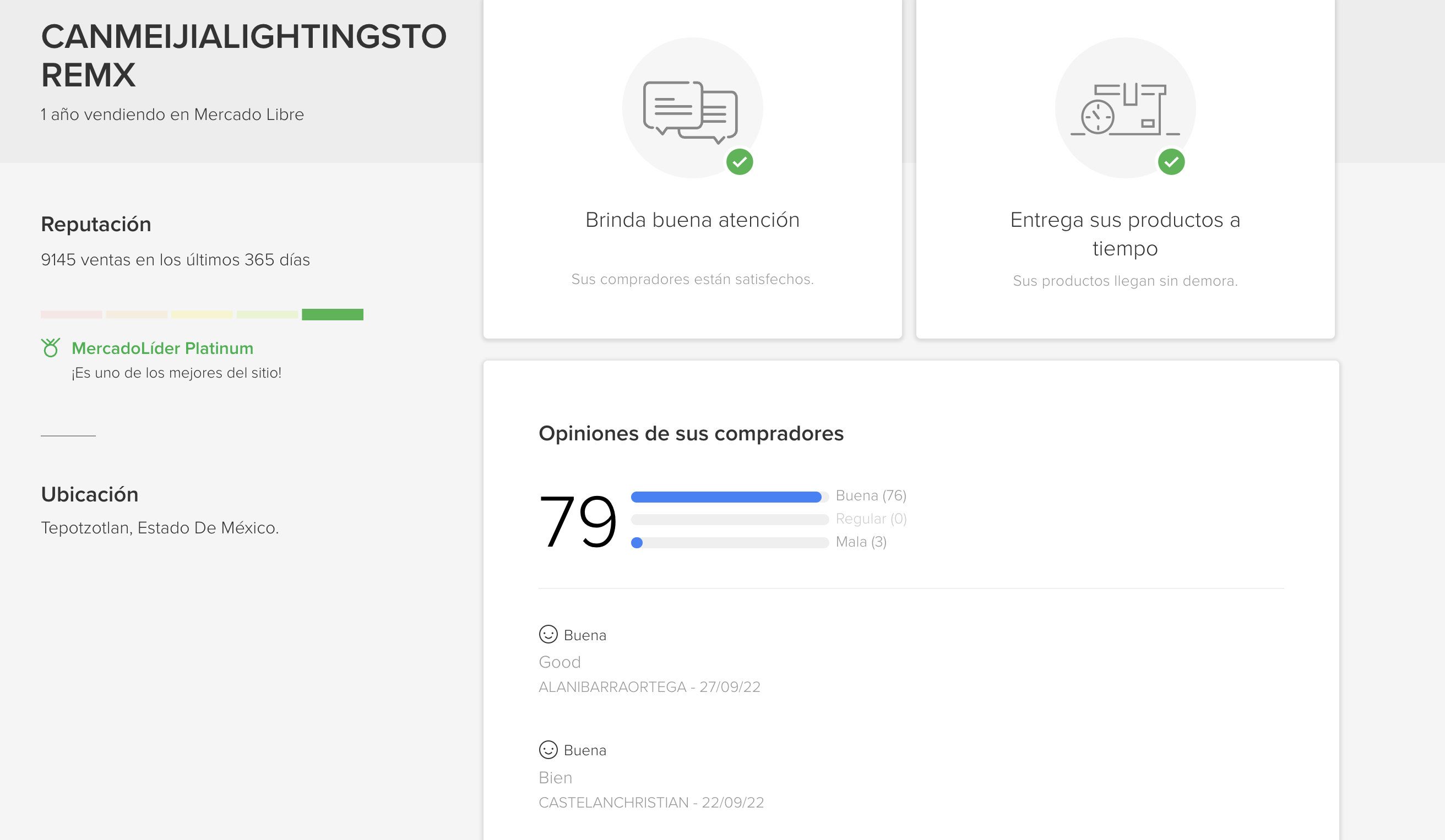Click the Regular (0) rating label
Image resolution: width=1445 pixels, height=840 pixels.
click(871, 519)
